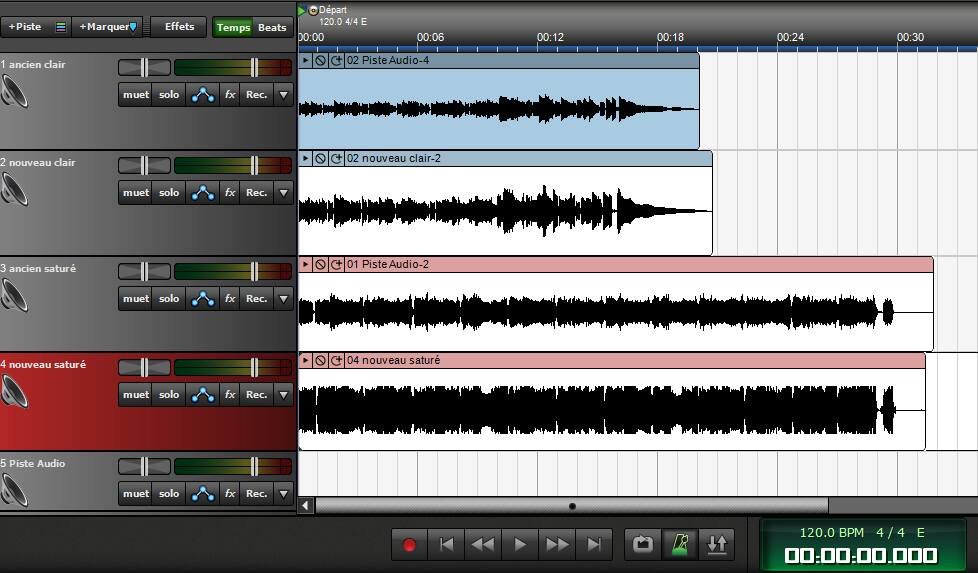Expand the 02 Piste Audio-4 clip header triangle
This screenshot has width=978, height=573.
306,61
